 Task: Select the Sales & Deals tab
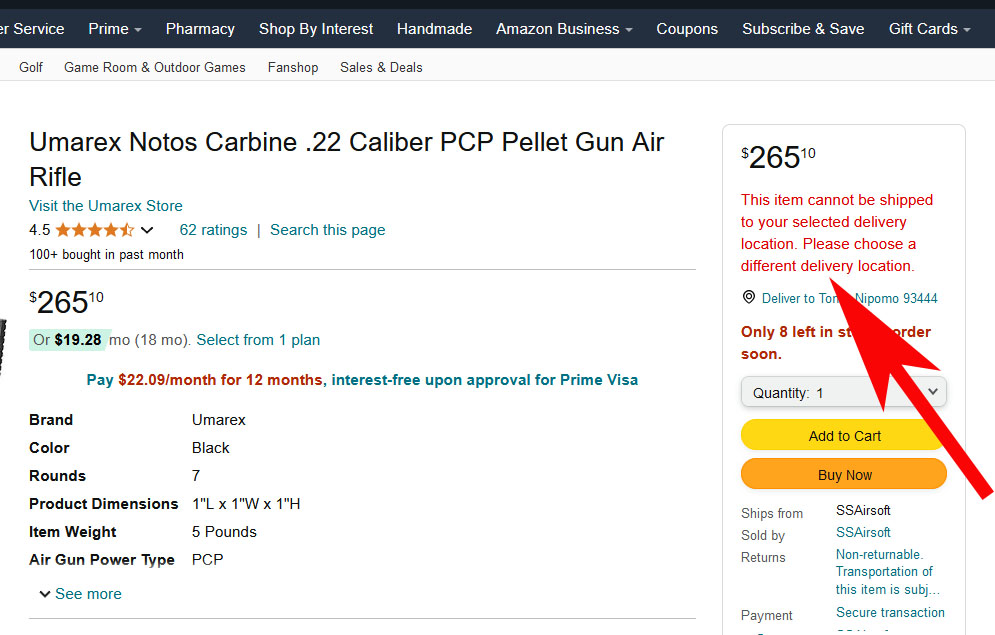point(381,67)
